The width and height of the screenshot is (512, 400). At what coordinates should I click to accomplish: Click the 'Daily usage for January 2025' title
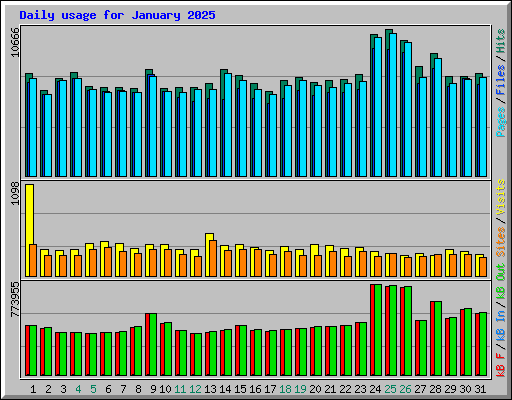[x=117, y=15]
